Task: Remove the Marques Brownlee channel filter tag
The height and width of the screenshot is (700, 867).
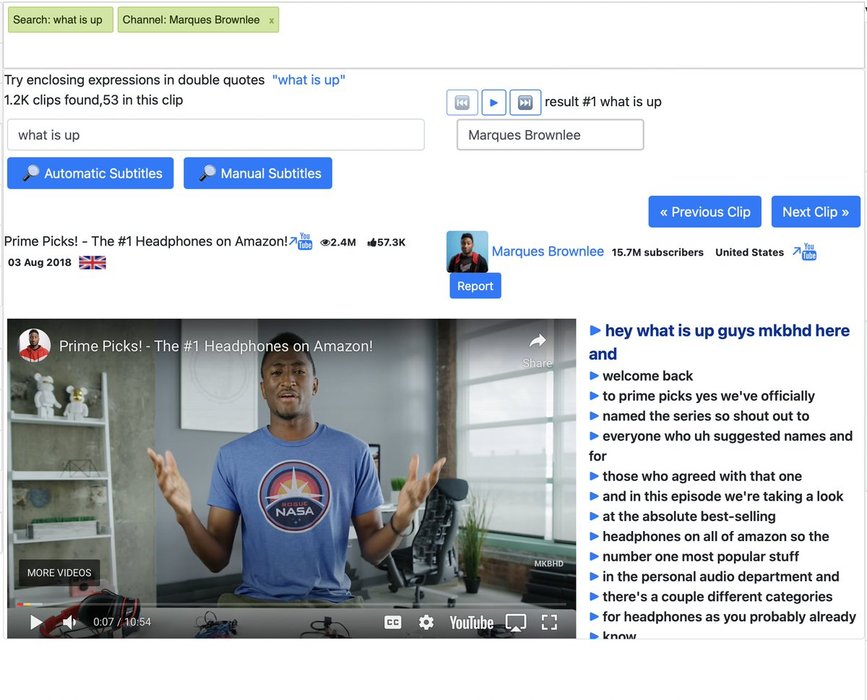Action: pyautogui.click(x=271, y=20)
